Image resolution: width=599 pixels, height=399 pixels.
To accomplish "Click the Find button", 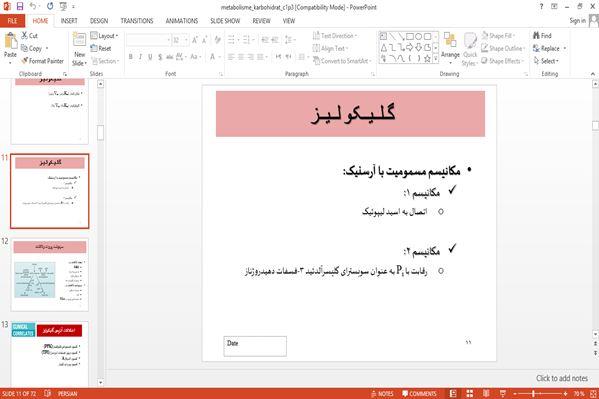I will coord(542,36).
